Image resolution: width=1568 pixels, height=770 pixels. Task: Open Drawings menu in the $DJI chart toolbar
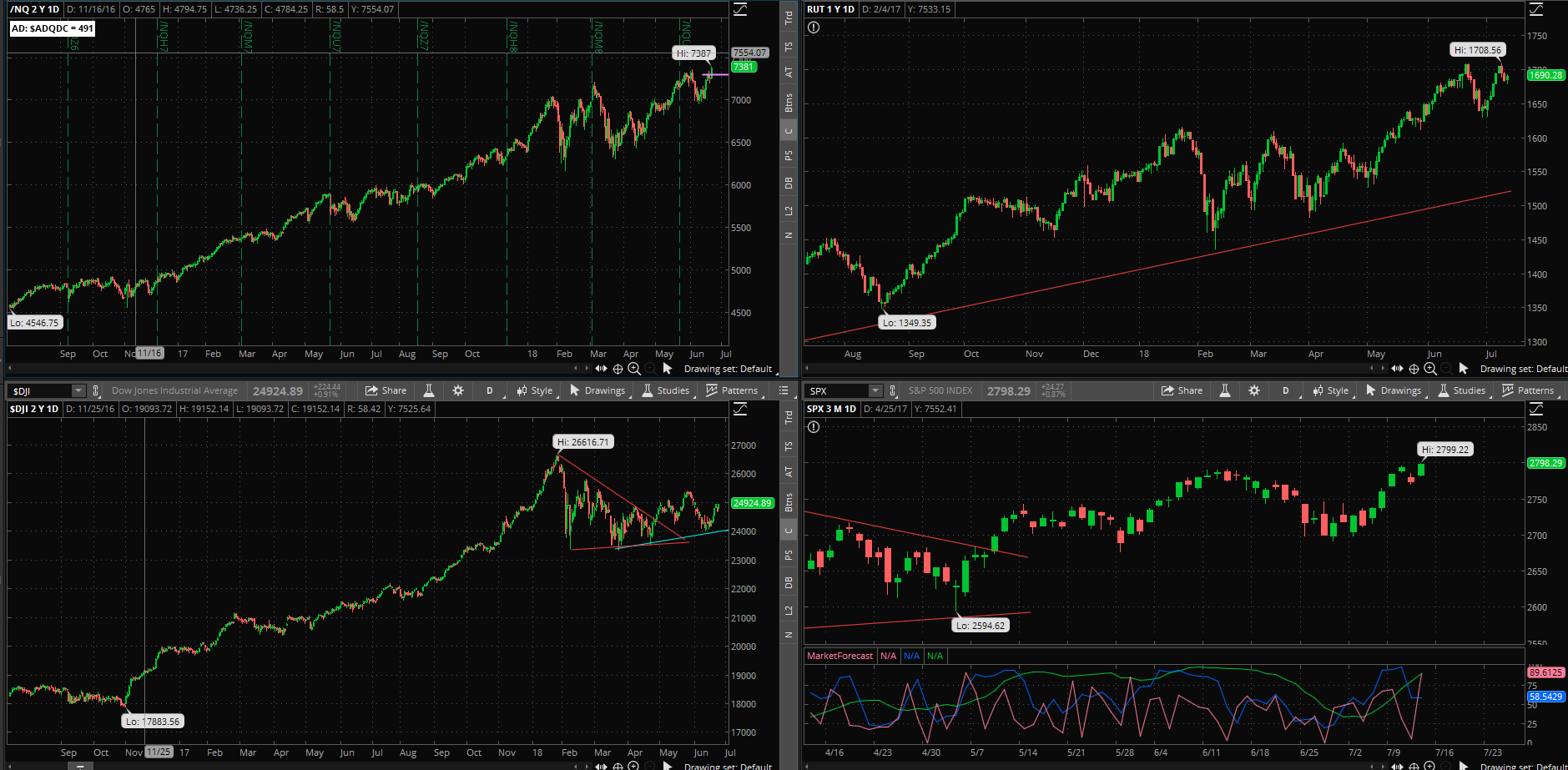[597, 390]
